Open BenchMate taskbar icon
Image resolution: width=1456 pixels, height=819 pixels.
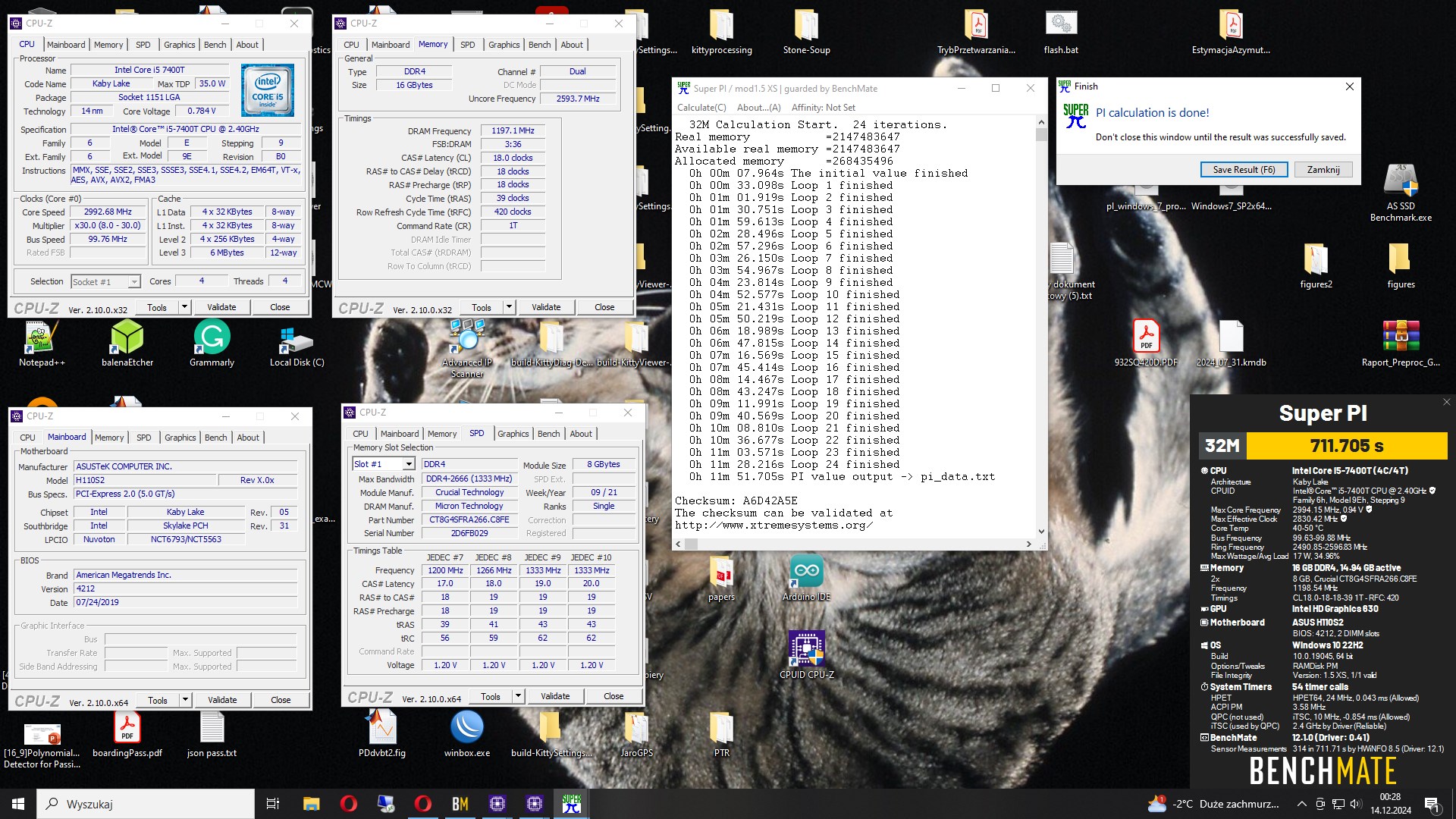pos(460,804)
